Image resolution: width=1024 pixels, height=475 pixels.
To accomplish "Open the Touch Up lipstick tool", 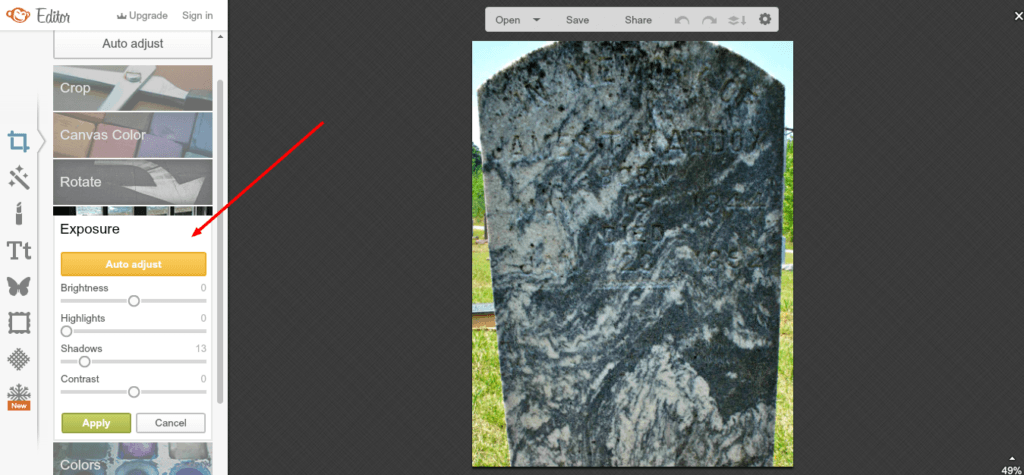I will tap(18, 213).
